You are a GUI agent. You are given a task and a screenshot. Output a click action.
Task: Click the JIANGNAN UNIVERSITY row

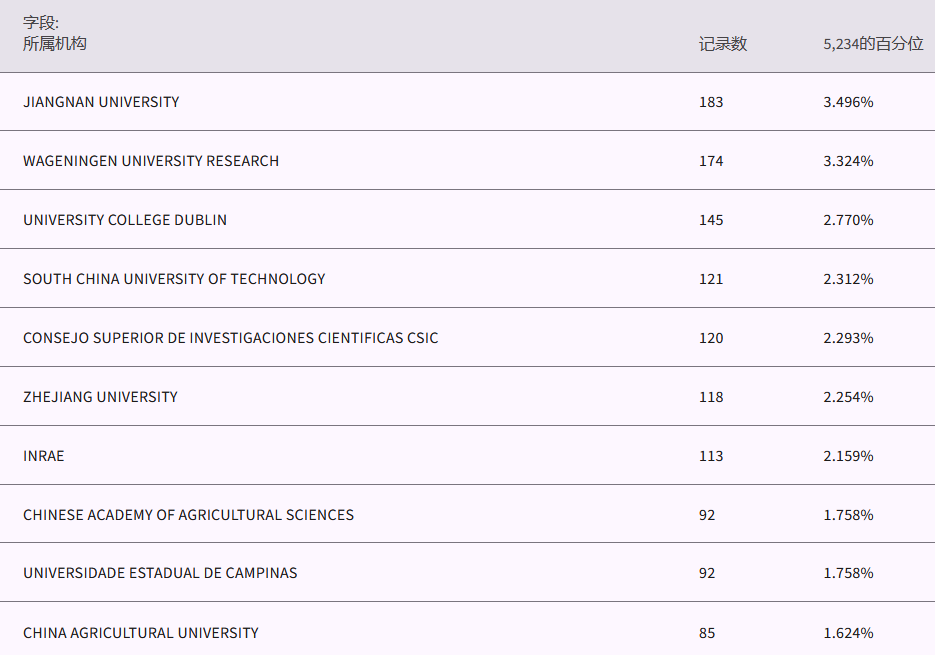point(101,102)
